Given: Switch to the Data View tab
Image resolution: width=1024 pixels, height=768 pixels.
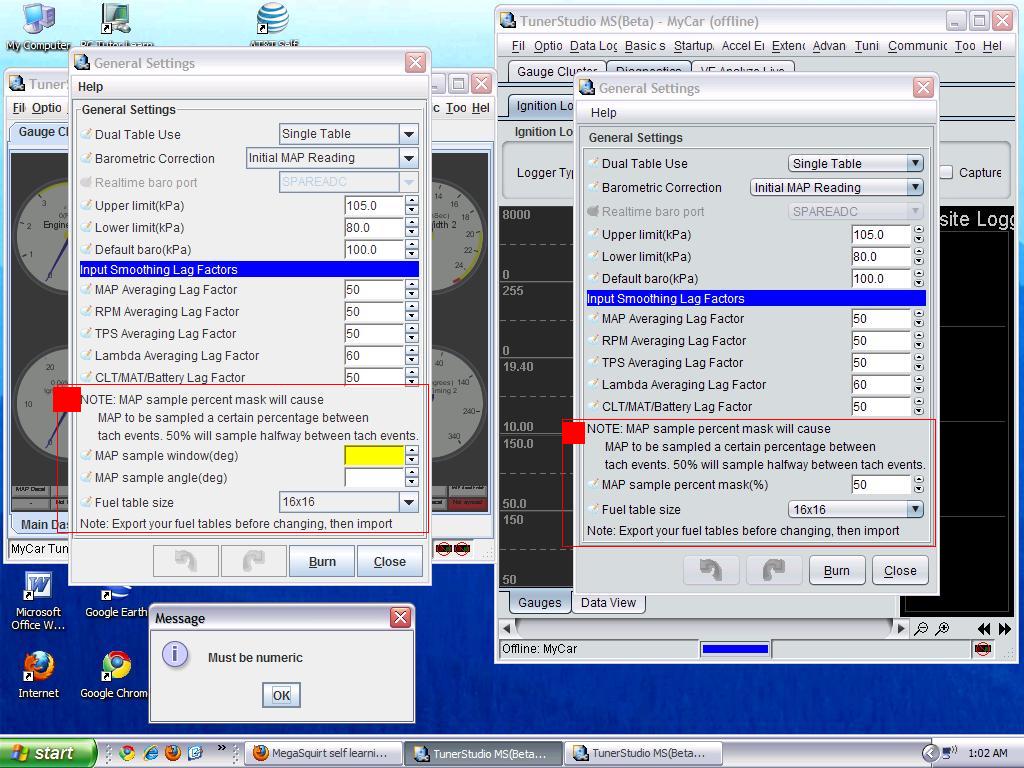Looking at the screenshot, I should (608, 603).
